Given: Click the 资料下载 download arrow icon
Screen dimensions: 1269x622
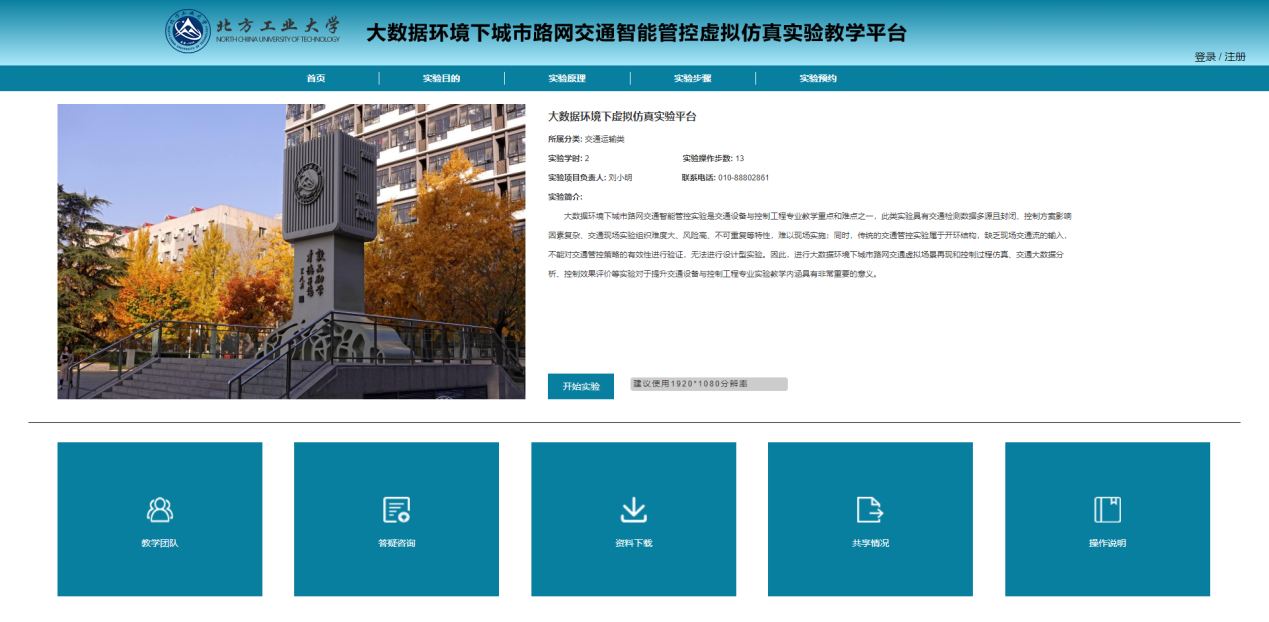Looking at the screenshot, I should click(x=633, y=510).
